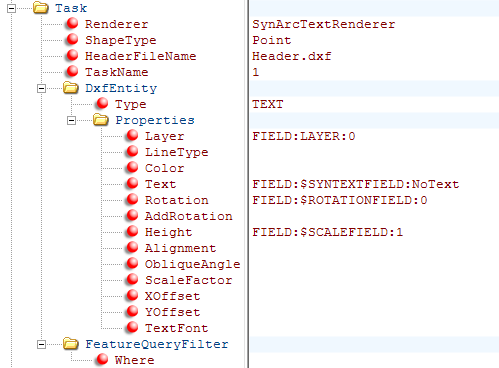Click the red ball beside TaskName

[72, 72]
